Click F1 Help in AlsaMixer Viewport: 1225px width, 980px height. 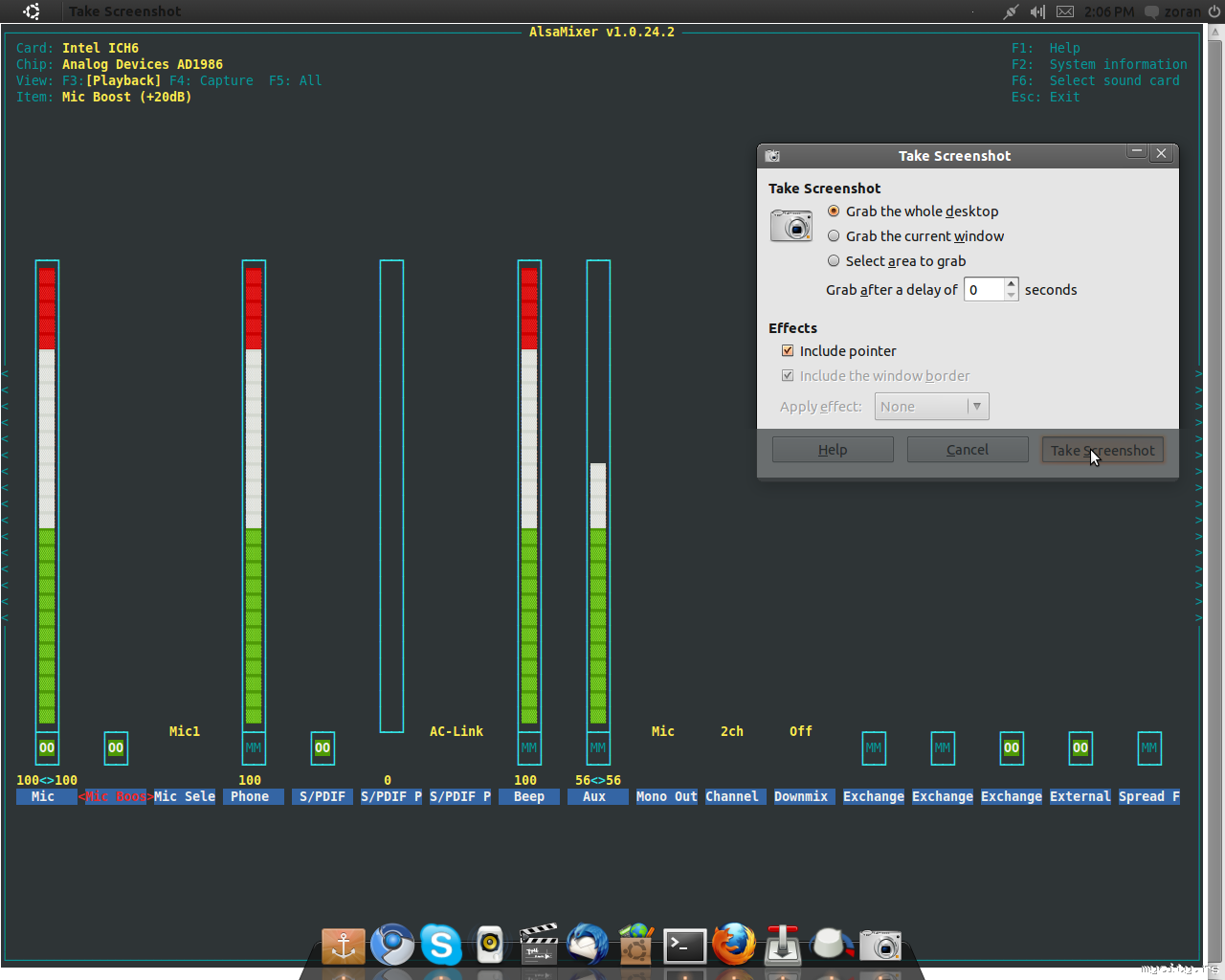[x=1046, y=48]
